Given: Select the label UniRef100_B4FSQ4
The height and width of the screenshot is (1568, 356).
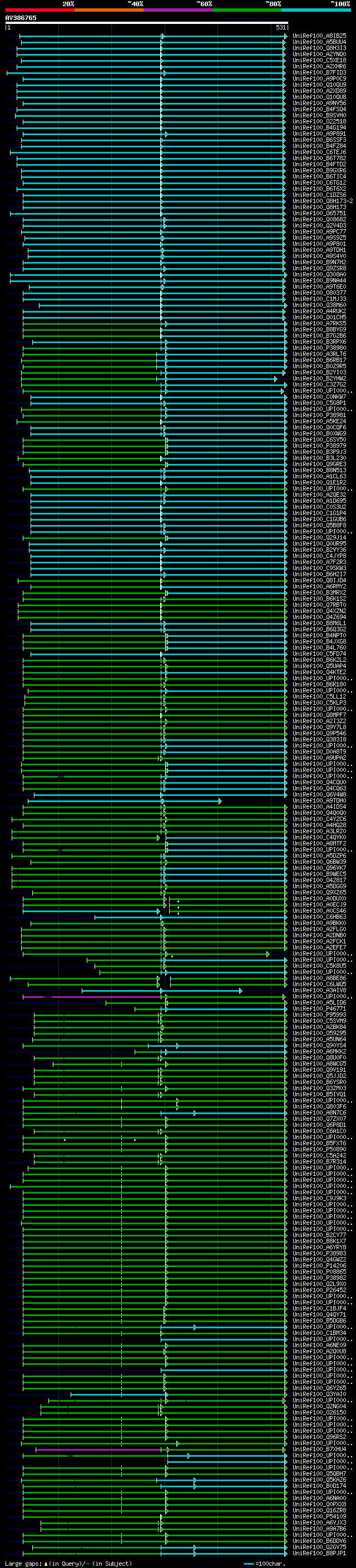Looking at the screenshot, I should click(319, 109).
